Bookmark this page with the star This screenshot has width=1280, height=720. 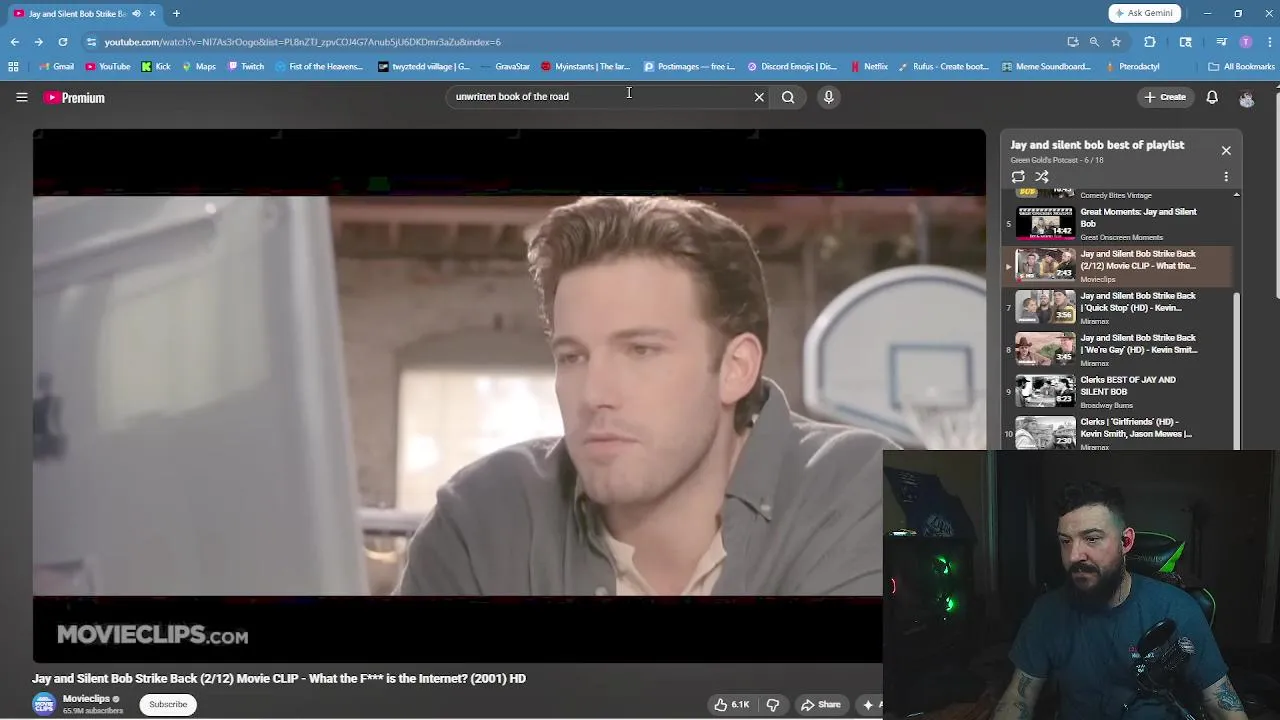[x=1116, y=42]
